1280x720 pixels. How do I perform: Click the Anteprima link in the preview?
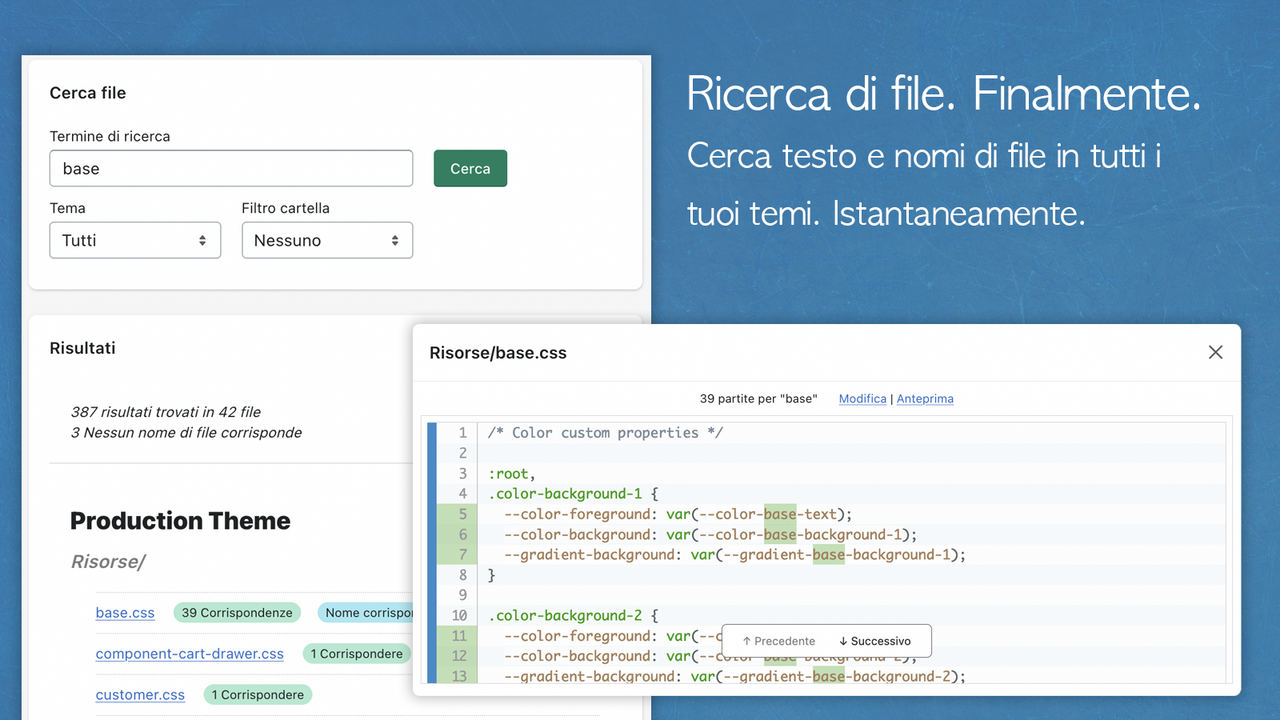[925, 398]
